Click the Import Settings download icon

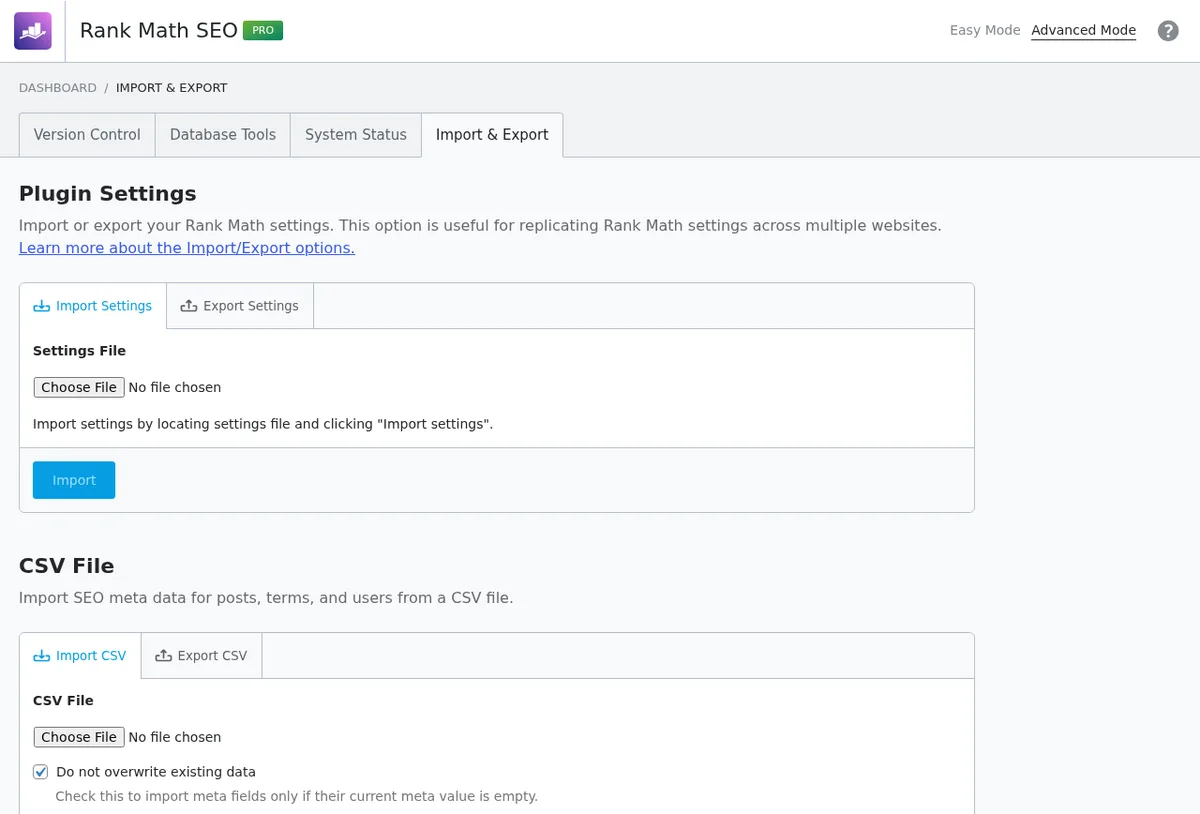(42, 306)
